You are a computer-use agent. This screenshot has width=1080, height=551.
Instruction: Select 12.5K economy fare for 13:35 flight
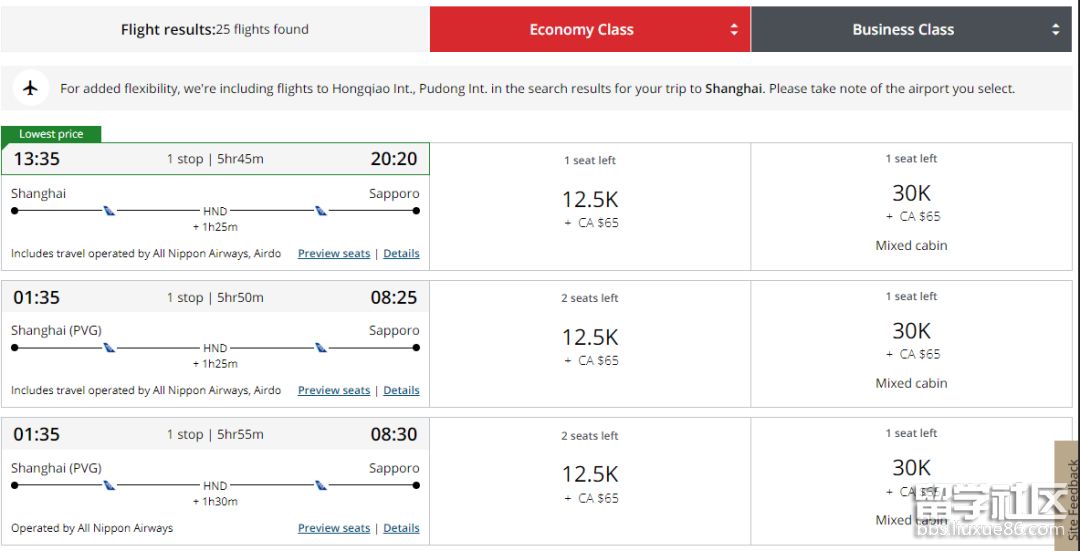coord(590,200)
